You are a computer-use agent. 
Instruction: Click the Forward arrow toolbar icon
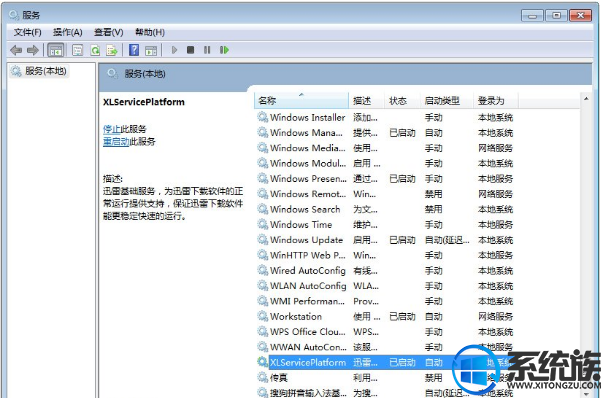click(x=33, y=50)
